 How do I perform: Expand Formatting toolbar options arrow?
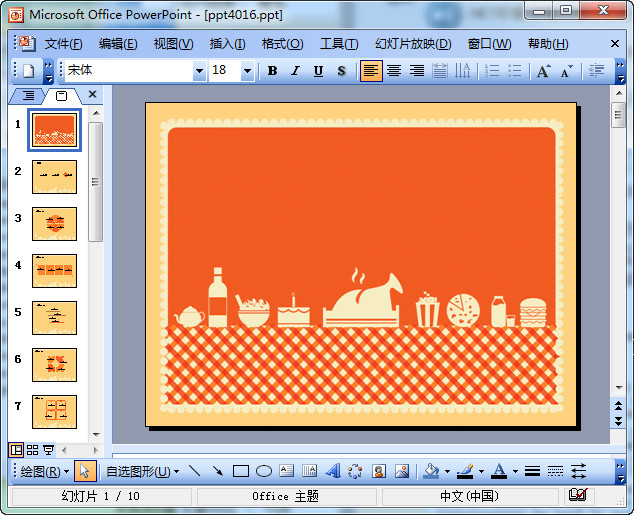pyautogui.click(x=620, y=71)
